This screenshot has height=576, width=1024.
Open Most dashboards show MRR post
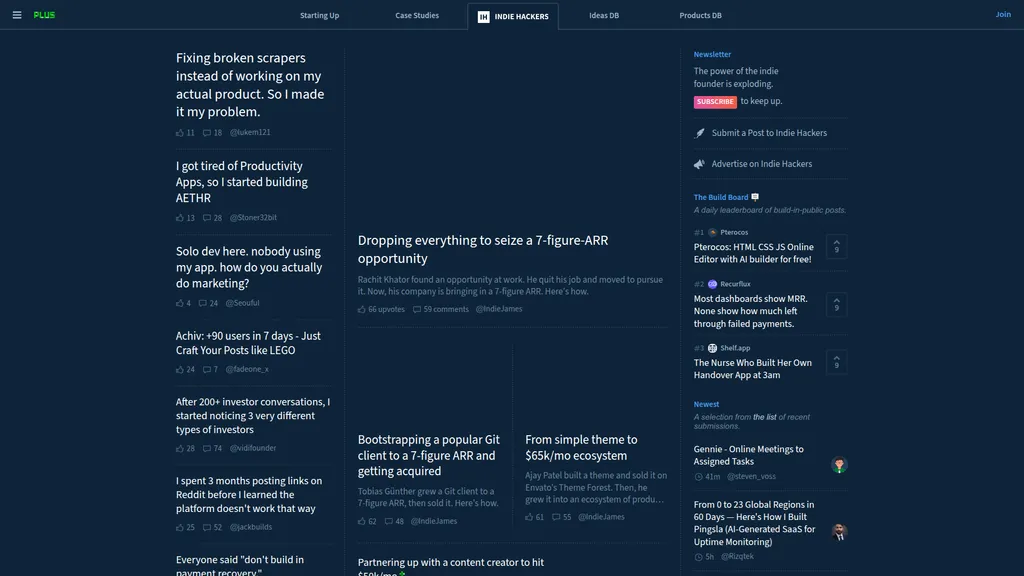click(x=750, y=312)
